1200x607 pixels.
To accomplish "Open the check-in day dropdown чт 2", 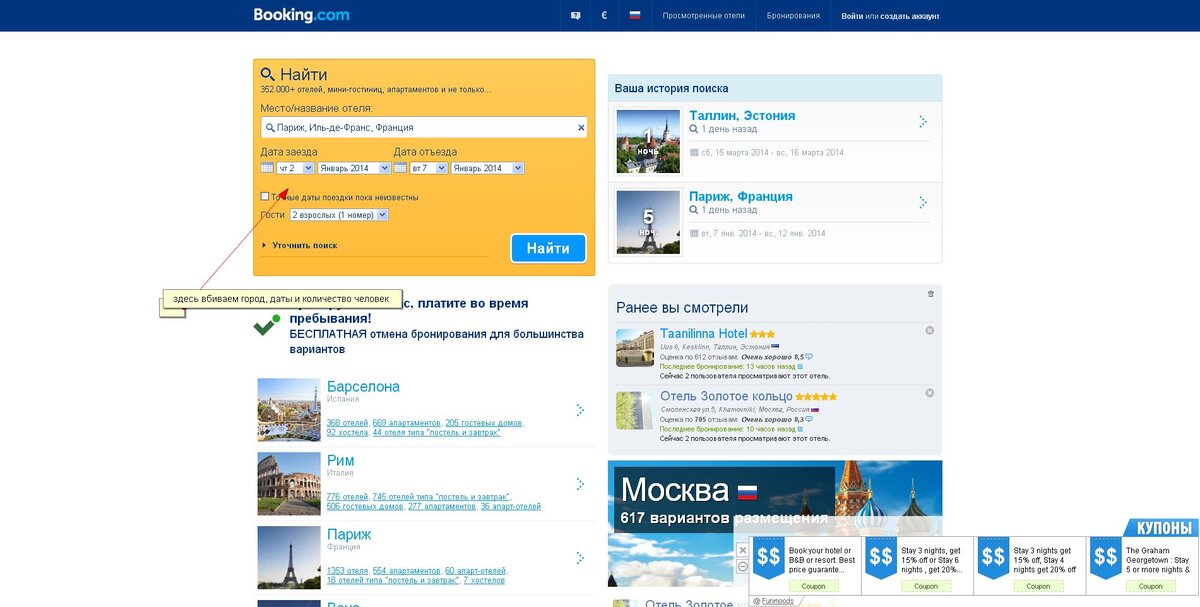I will [x=295, y=168].
